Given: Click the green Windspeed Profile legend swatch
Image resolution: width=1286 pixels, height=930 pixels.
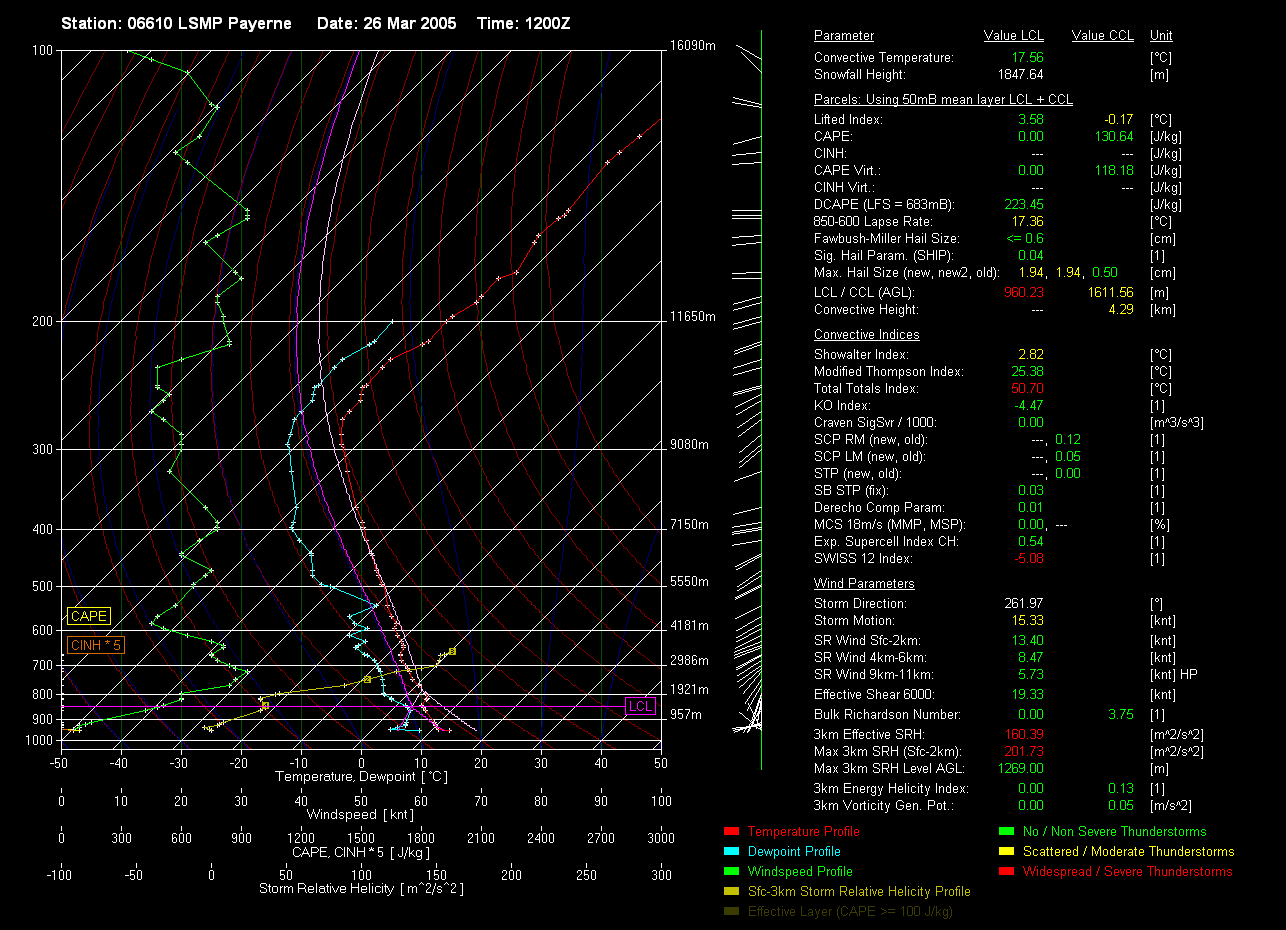Looking at the screenshot, I should pyautogui.click(x=730, y=871).
